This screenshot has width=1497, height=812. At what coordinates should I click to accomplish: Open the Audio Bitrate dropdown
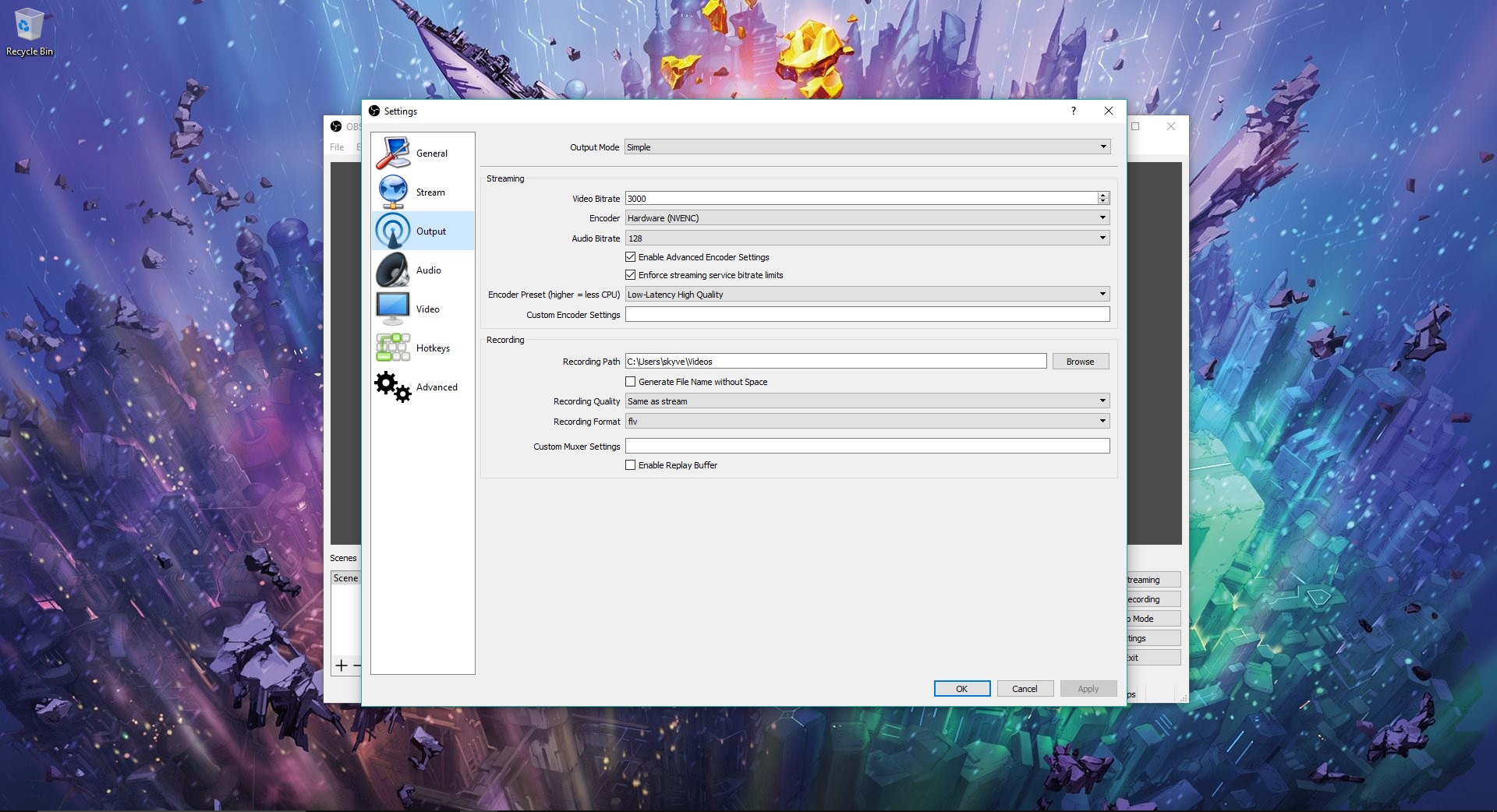867,238
